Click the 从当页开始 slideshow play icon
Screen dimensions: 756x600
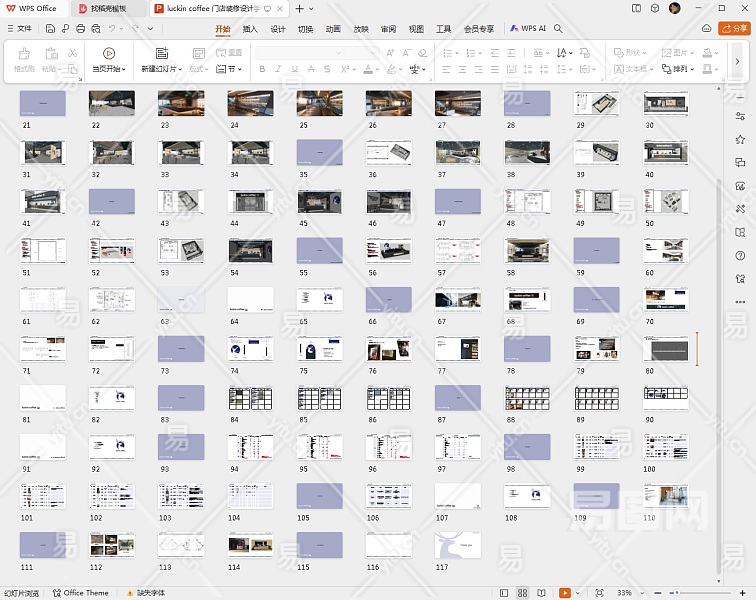point(109,53)
